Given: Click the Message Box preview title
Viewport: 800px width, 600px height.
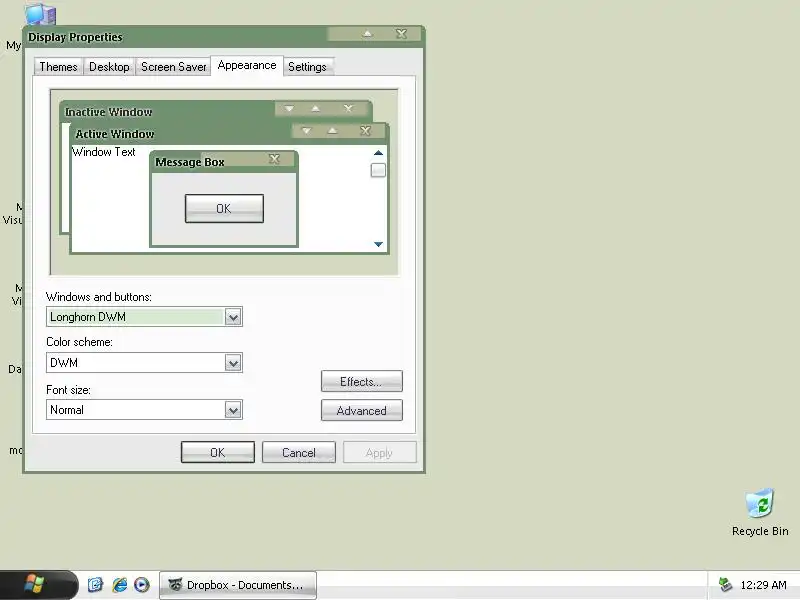Looking at the screenshot, I should tap(190, 162).
